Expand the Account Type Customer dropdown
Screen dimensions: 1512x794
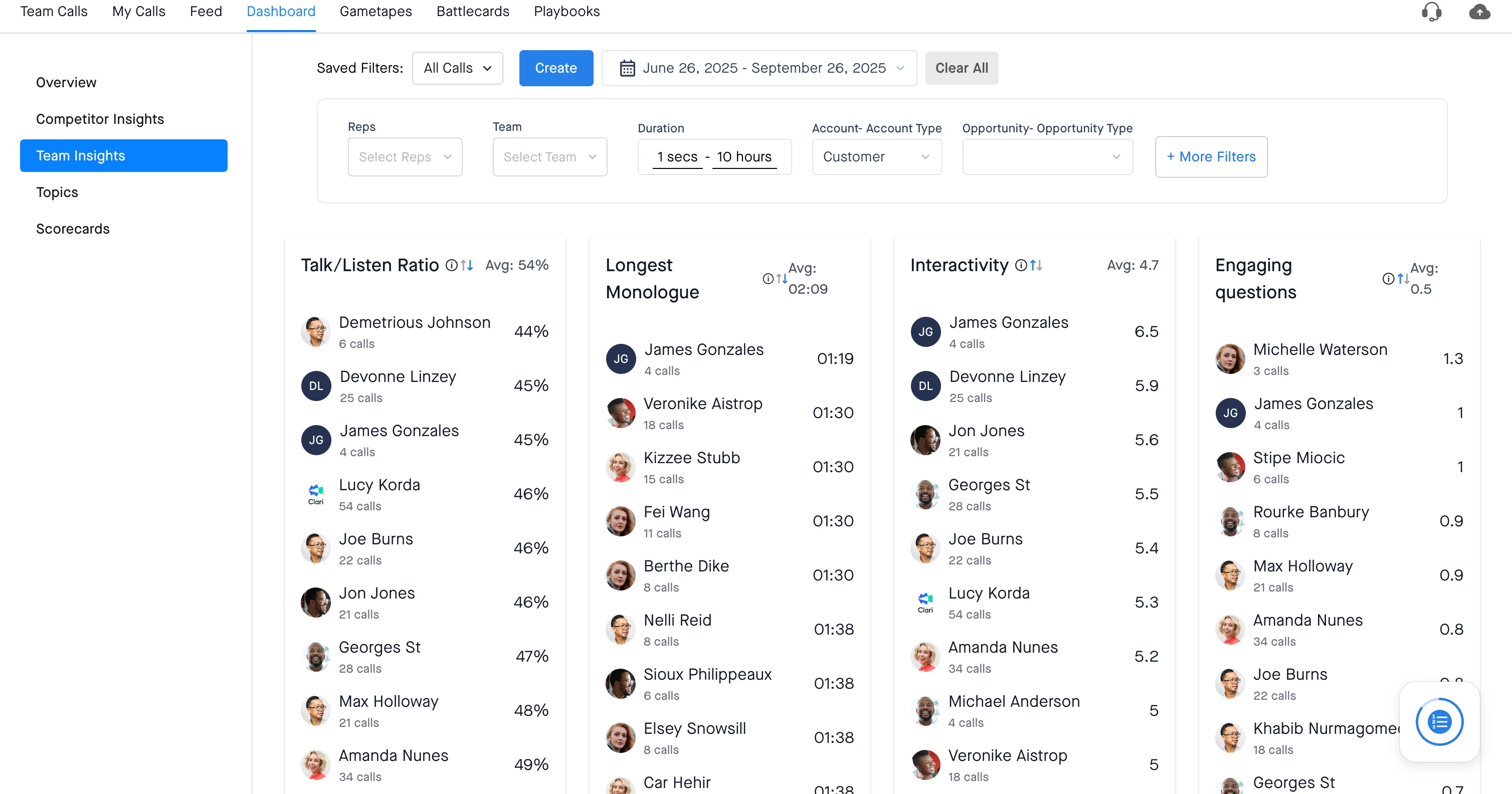pos(876,157)
